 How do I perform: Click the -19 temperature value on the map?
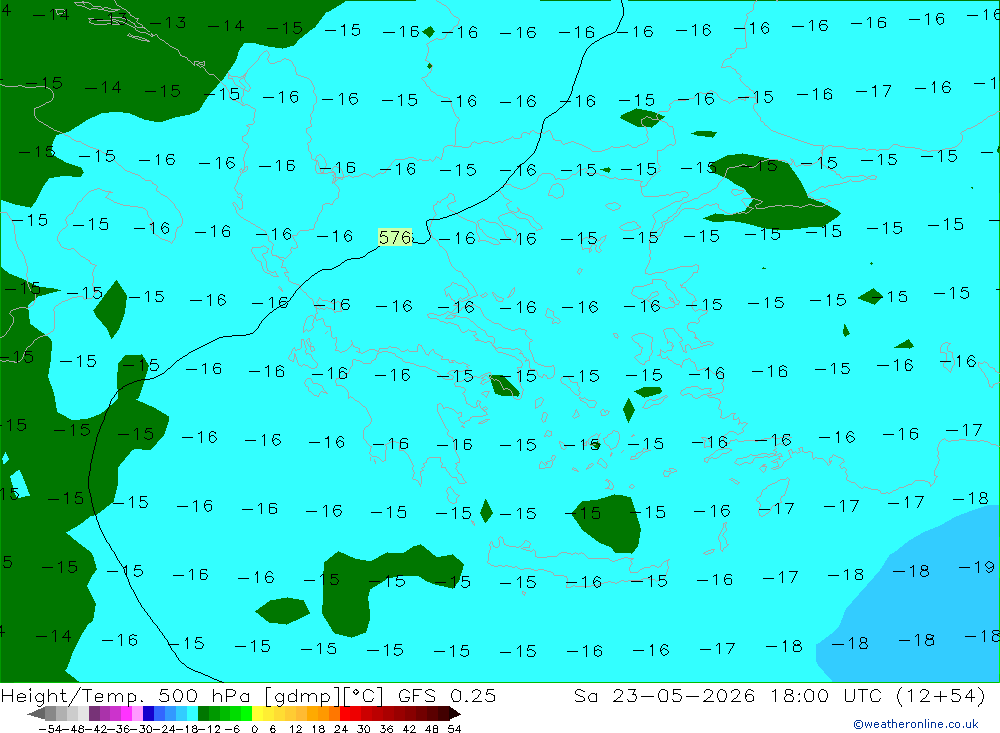976,566
